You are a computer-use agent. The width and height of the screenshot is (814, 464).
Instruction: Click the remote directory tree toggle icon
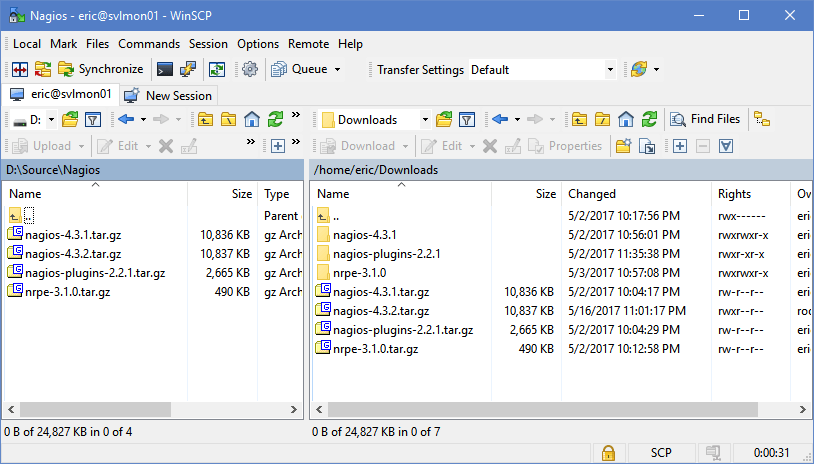tap(762, 120)
